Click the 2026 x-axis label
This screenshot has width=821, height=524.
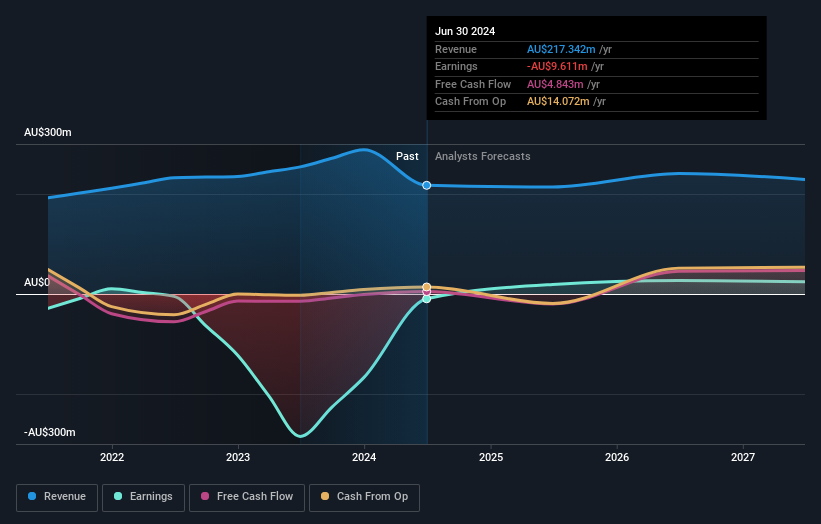pyautogui.click(x=617, y=457)
